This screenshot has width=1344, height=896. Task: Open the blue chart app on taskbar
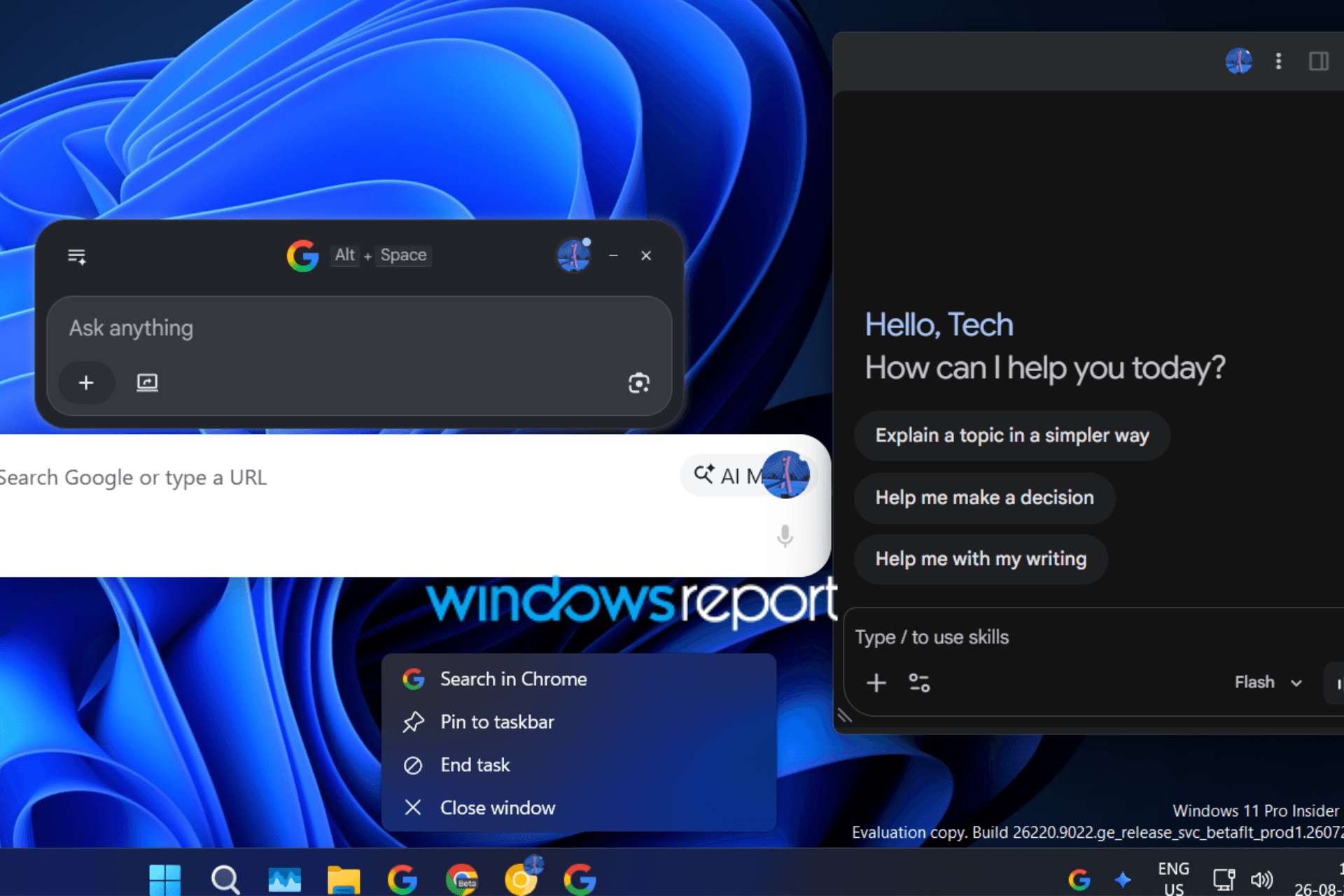coord(285,879)
